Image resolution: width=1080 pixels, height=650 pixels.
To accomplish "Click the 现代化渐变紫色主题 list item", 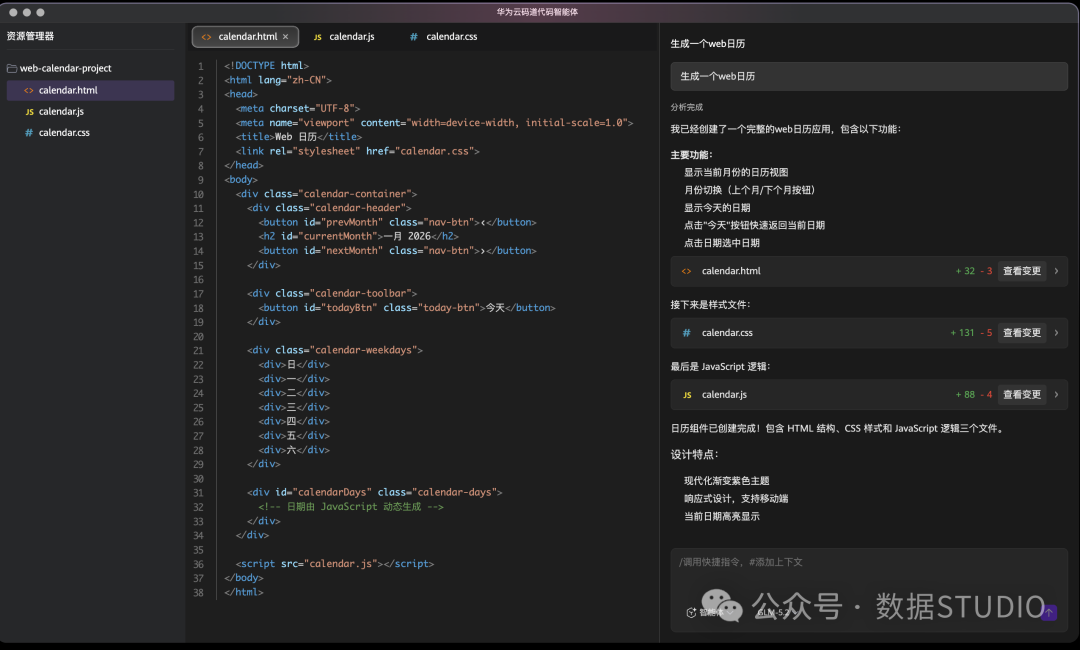I will coord(726,481).
